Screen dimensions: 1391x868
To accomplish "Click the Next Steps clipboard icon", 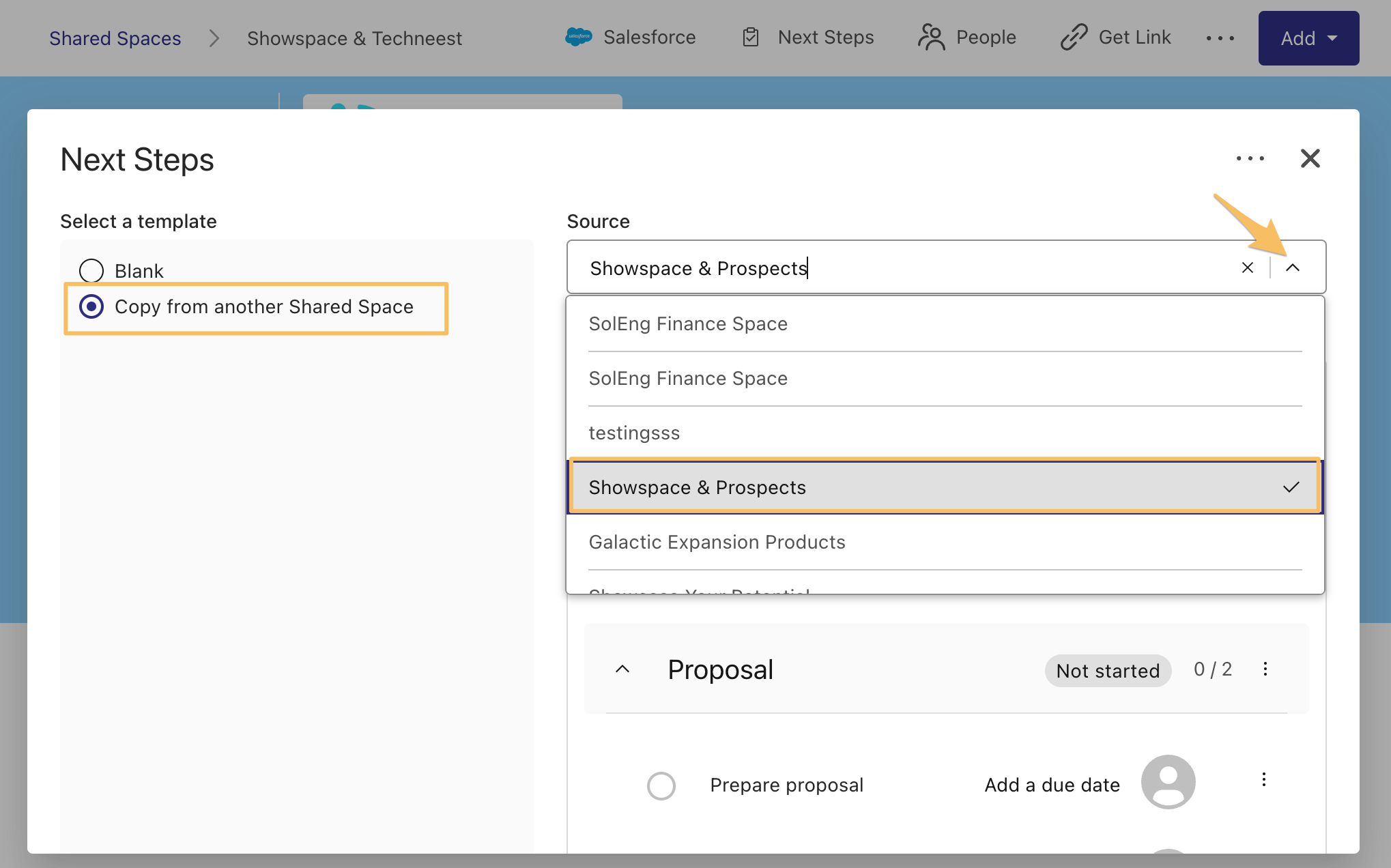I will click(x=750, y=37).
